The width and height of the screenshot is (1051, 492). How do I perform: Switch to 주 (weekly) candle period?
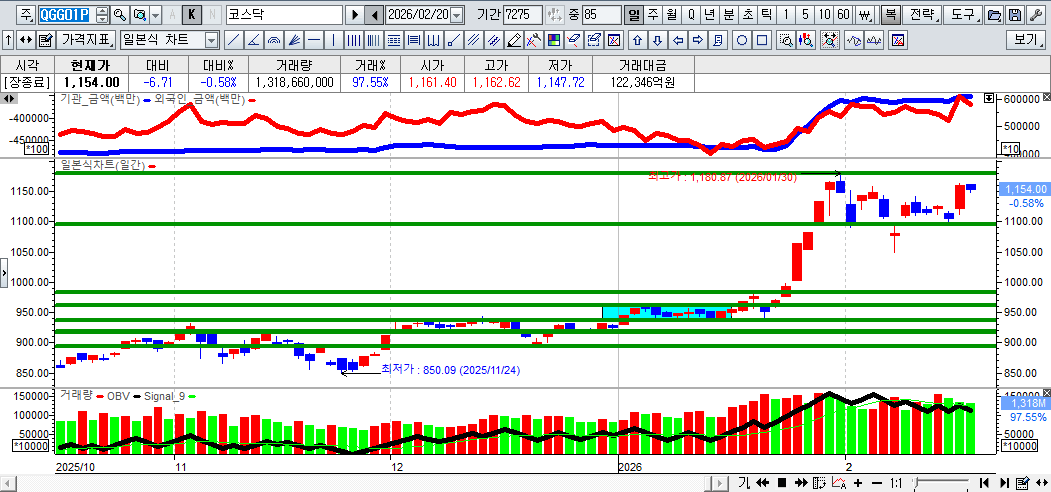(652, 15)
